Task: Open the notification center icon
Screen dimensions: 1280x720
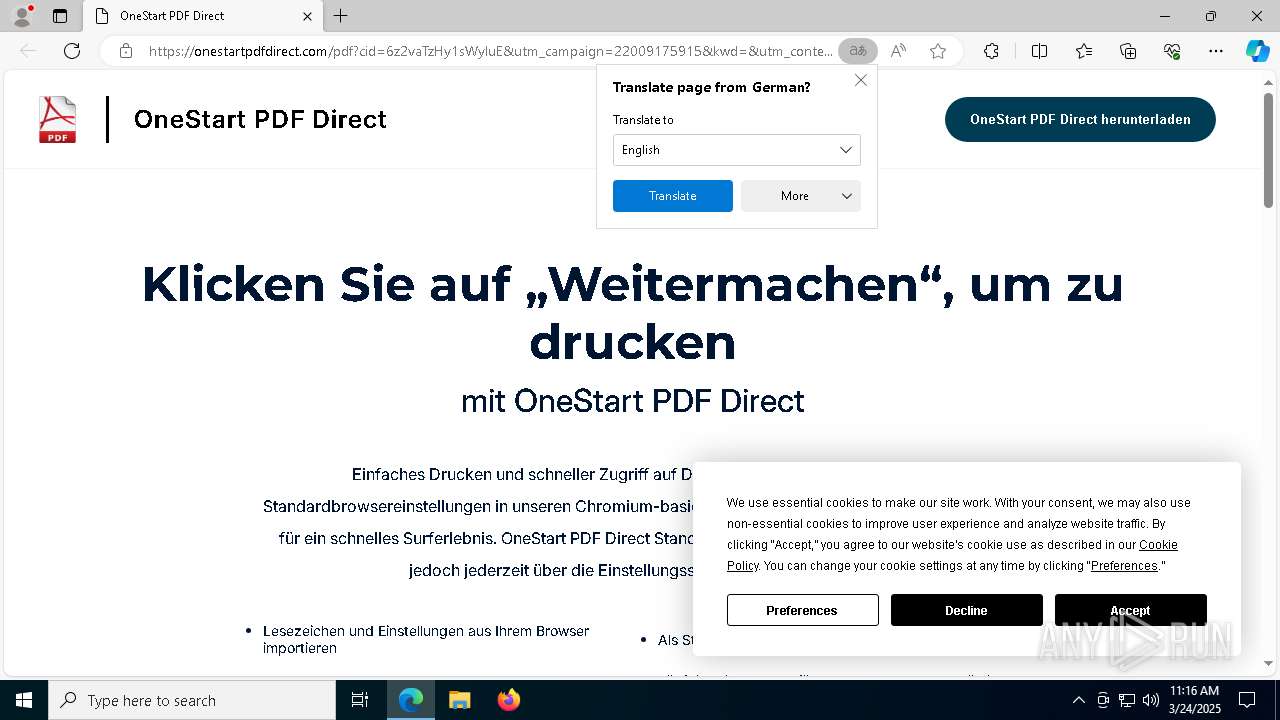Action: click(x=1247, y=700)
